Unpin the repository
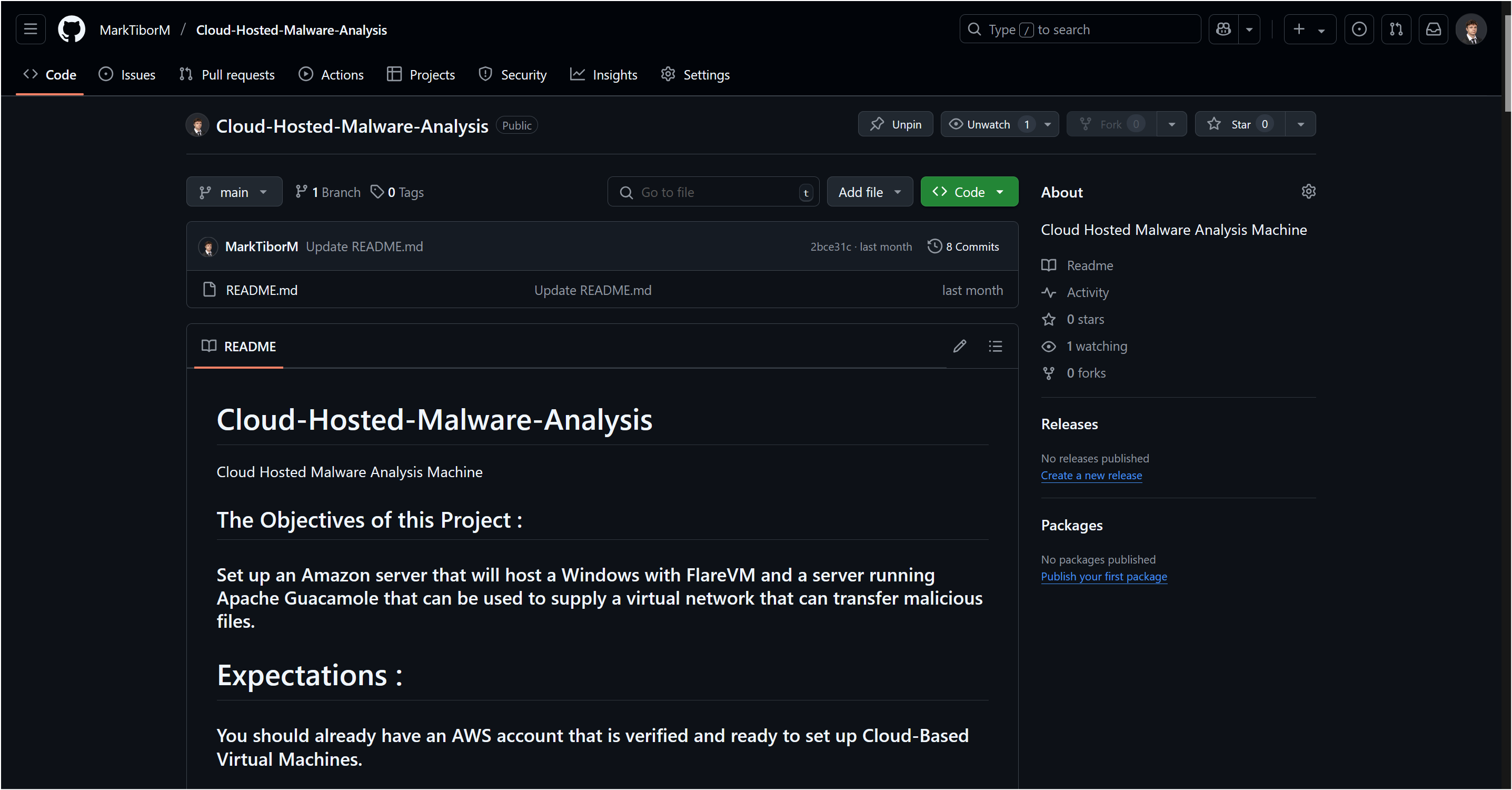 pyautogui.click(x=895, y=124)
